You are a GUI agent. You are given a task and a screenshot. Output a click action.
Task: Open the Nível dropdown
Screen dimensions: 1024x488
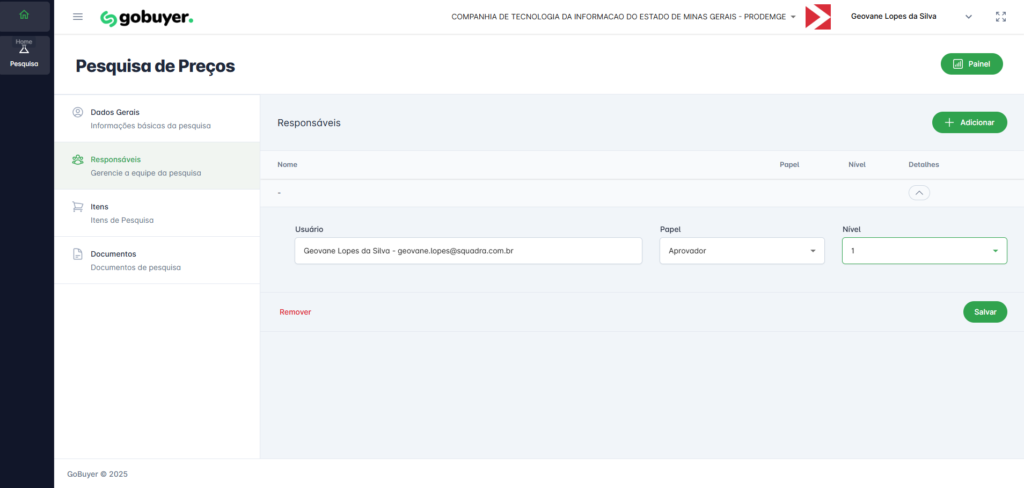pyautogui.click(x=923, y=251)
